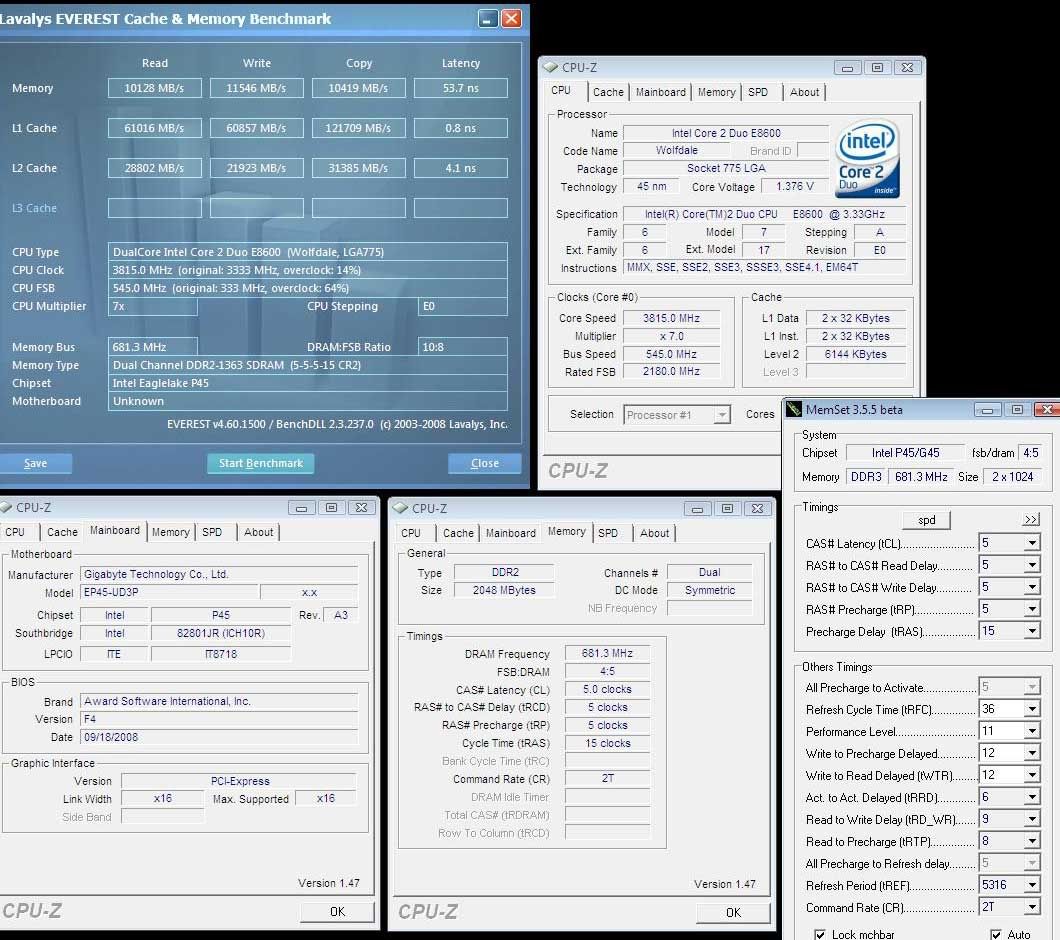Viewport: 1060px width, 940px height.
Task: Click the Core Speed value 3815.0 MHz
Action: coord(671,318)
